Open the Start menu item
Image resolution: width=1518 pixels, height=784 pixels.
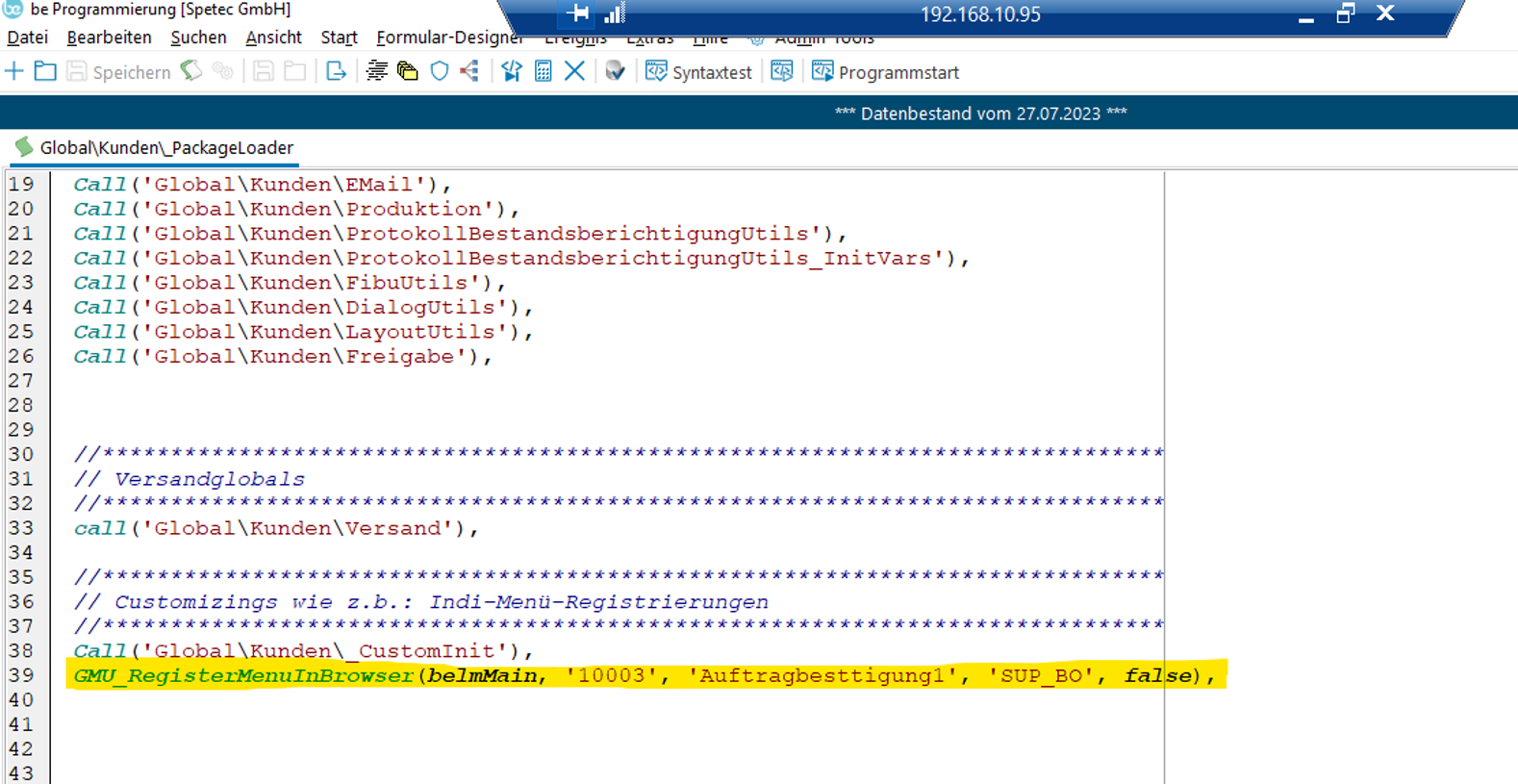[339, 38]
